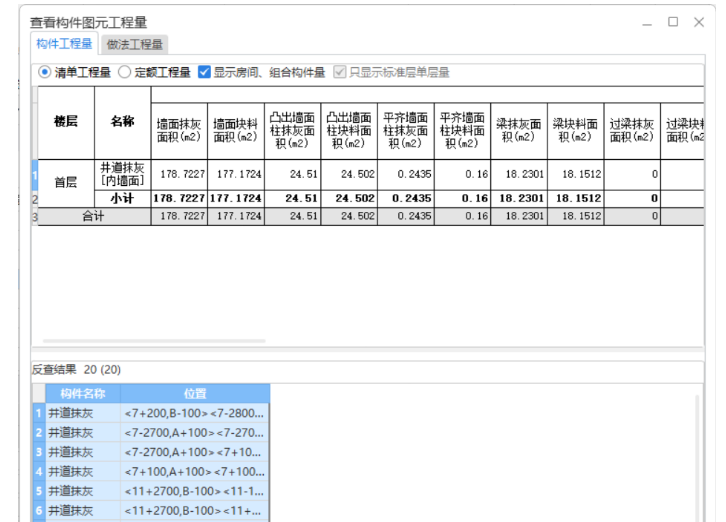Click the 合计 row value 24.502
This screenshot has height=522, width=726.
pyautogui.click(x=349, y=216)
